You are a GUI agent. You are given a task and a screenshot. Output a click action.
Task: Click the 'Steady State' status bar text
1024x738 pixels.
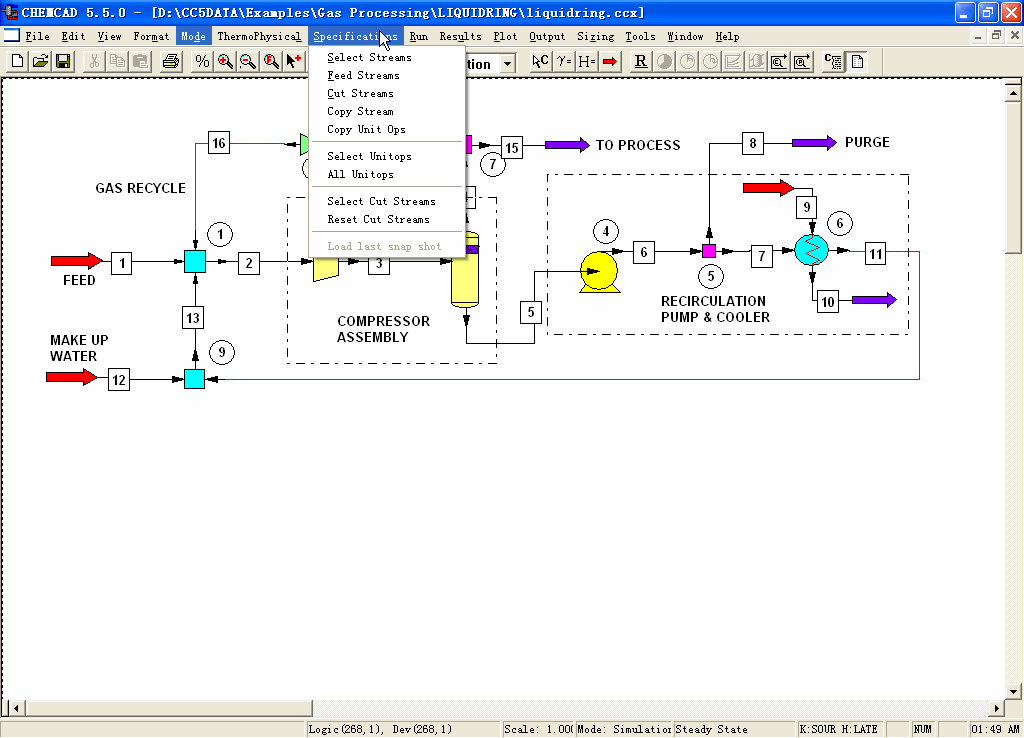coord(711,729)
